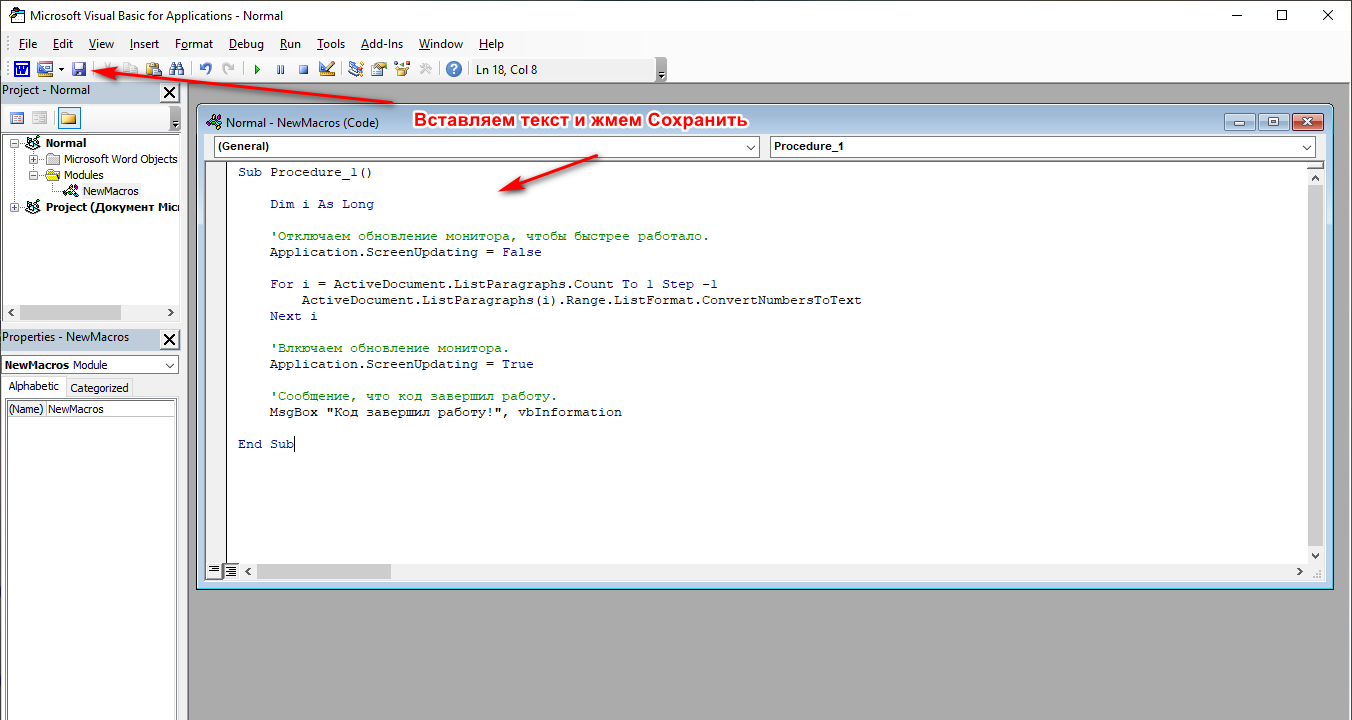Toggle Folders view in Project panel
1352x720 pixels.
[x=69, y=118]
